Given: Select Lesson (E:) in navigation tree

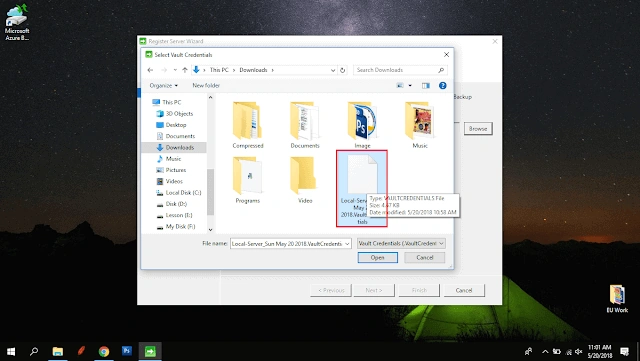Looking at the screenshot, I should tap(174, 215).
